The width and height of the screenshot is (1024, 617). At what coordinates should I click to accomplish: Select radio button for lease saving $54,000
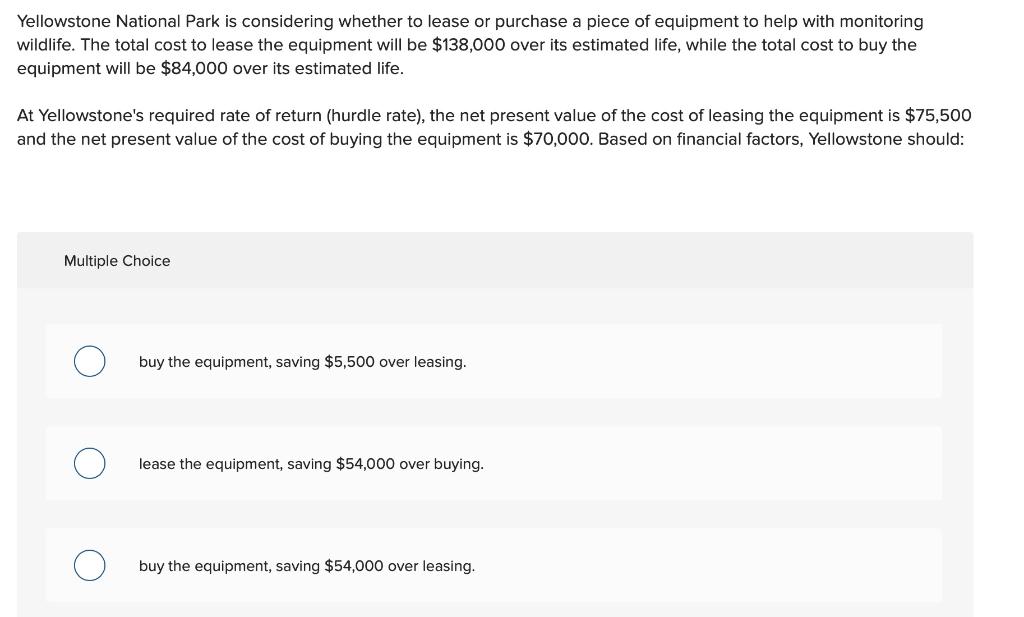coord(89,464)
